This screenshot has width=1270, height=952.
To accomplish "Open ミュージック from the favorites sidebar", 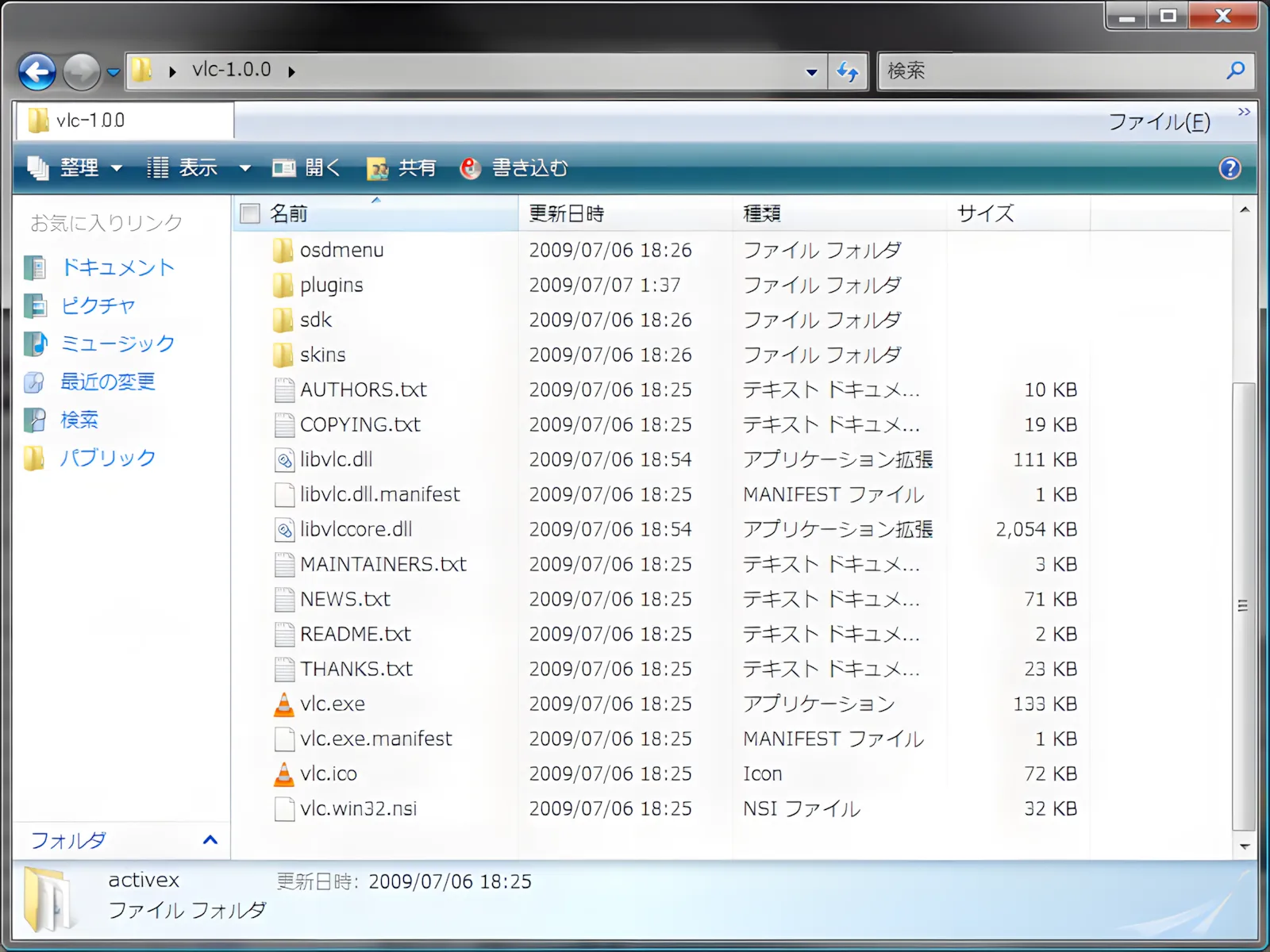I will click(x=117, y=344).
